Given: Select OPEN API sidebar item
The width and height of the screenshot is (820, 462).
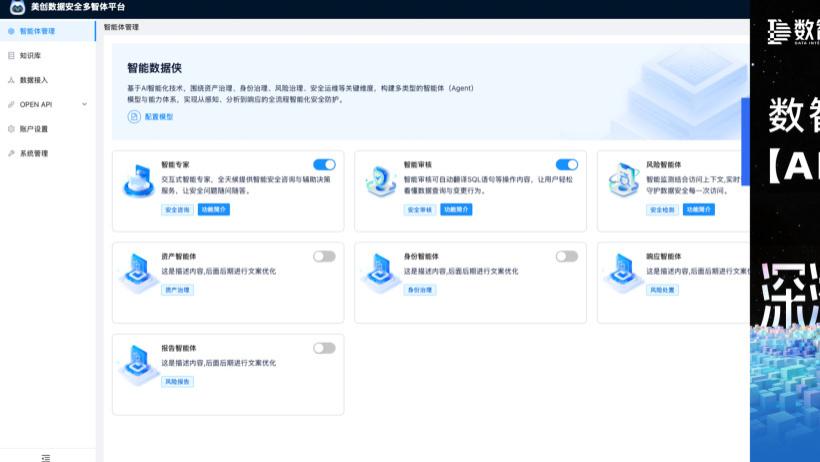Looking at the screenshot, I should 48,105.
